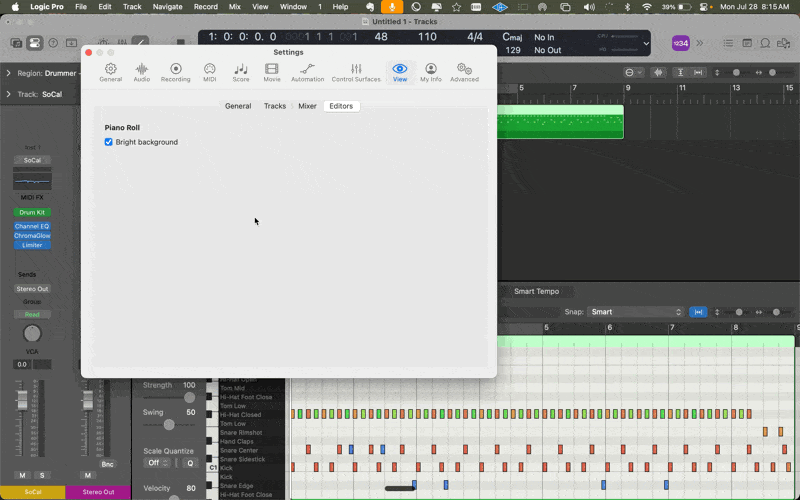
Task: Open the Advanced settings pane
Action: pyautogui.click(x=464, y=72)
